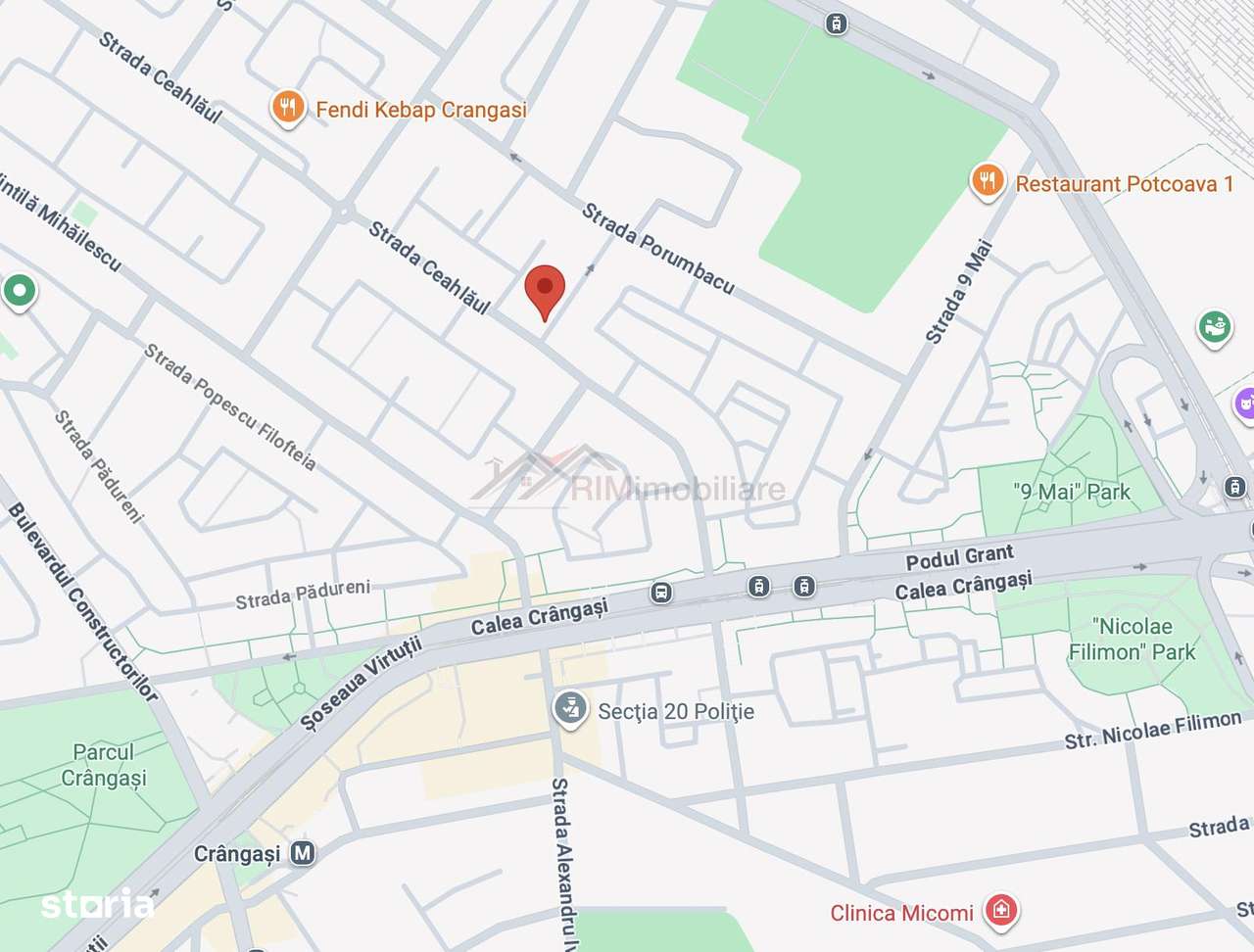This screenshot has height=952, width=1254.
Task: Click the "9 Mai" Park label
Action: (x=1072, y=492)
